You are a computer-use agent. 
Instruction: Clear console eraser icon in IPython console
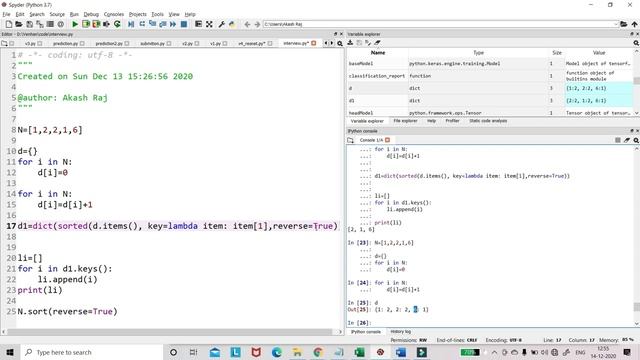627,140
